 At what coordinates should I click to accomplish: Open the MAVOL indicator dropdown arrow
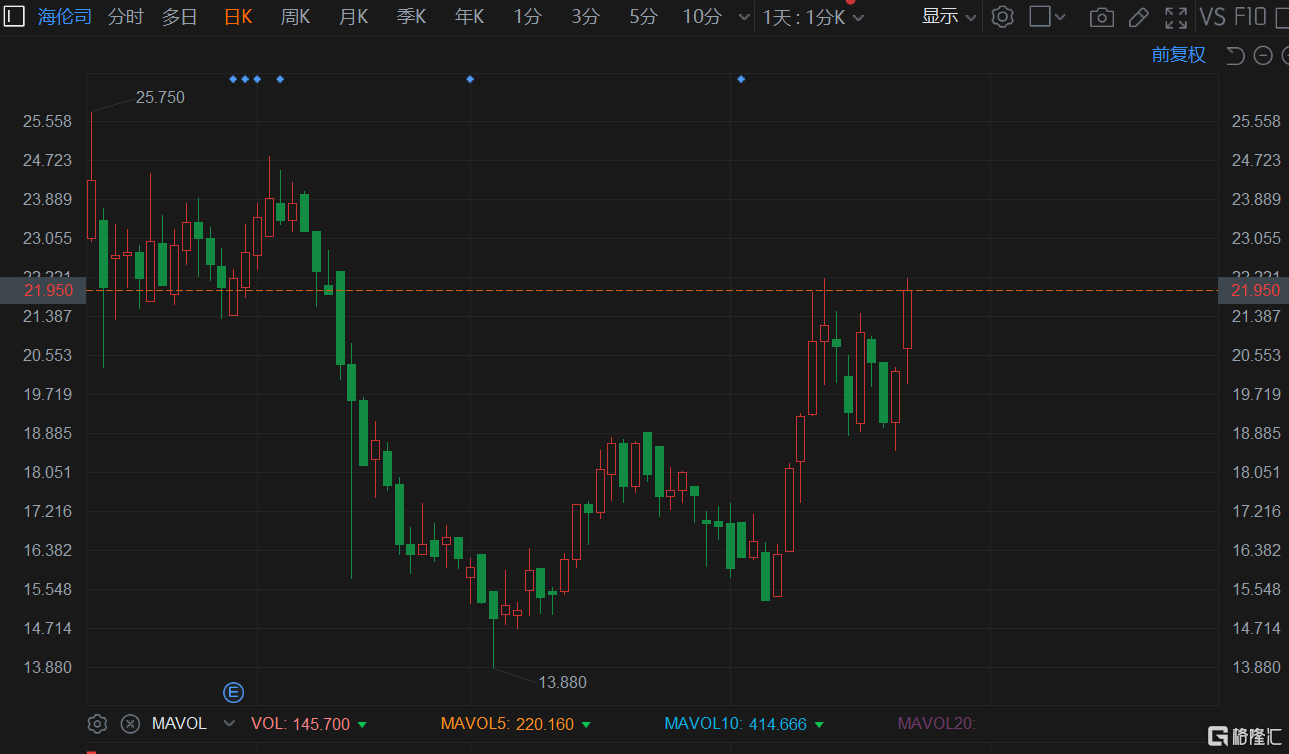tap(229, 724)
